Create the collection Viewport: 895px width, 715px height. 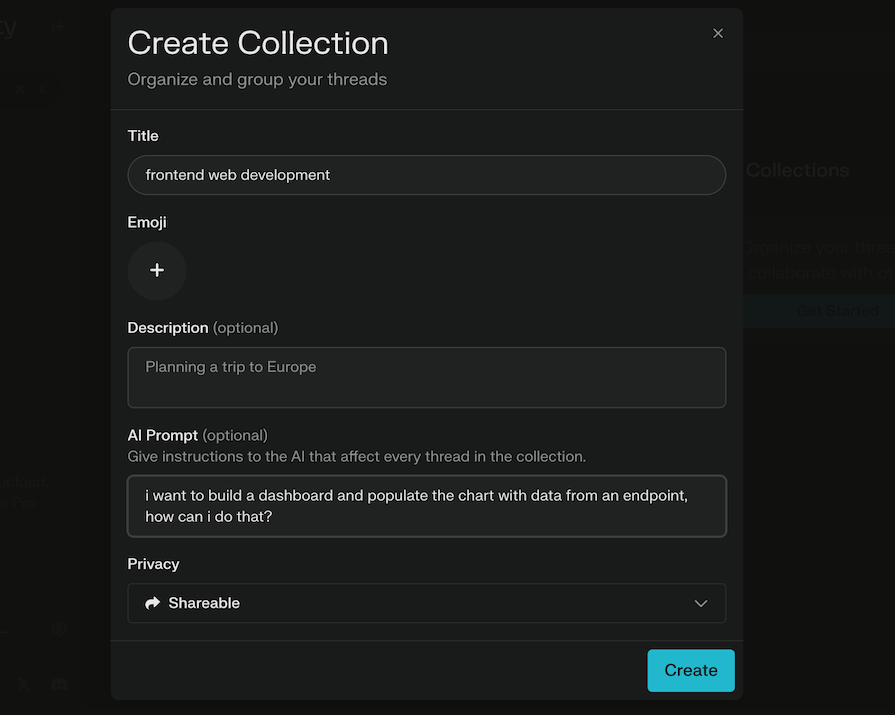pyautogui.click(x=690, y=670)
